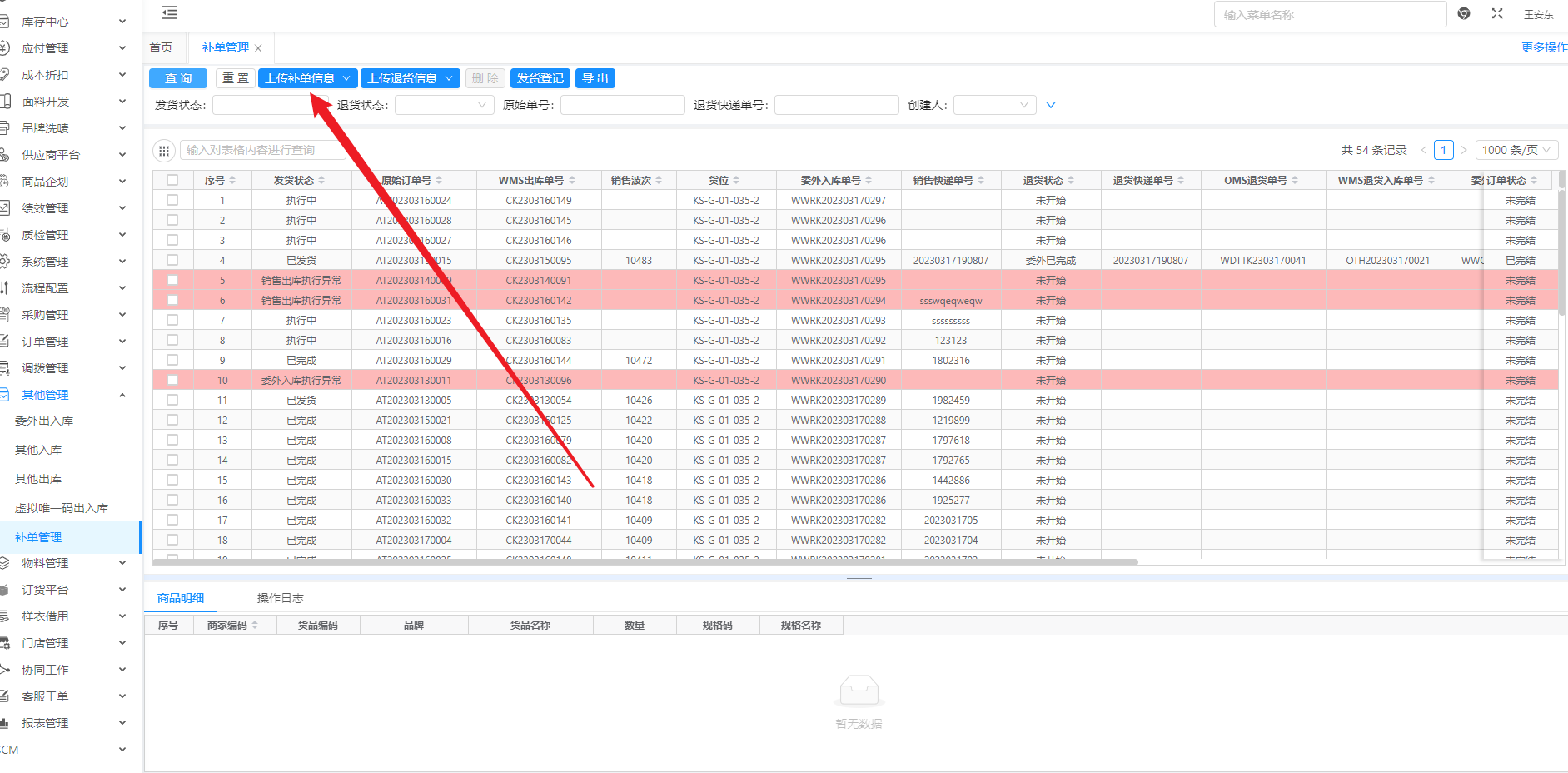Sort by 销售快递单号 column sort icon
Image resolution: width=1568 pixels, height=773 pixels.
[x=981, y=181]
